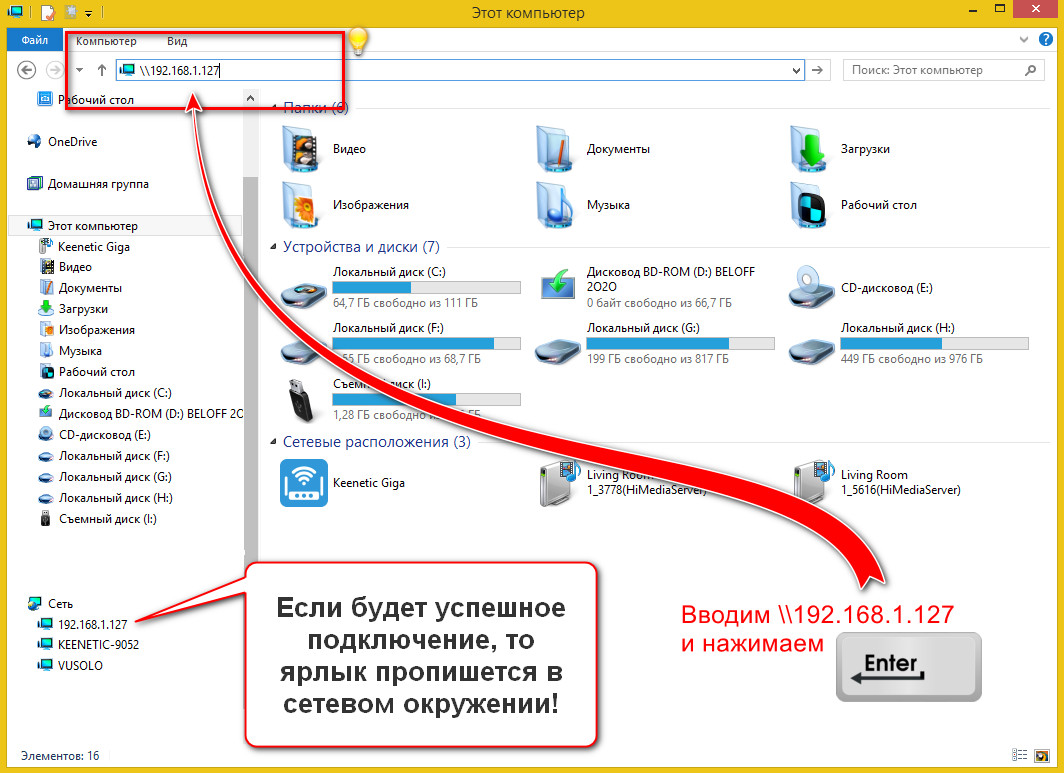Open 192.168.1.127 under Сеть
This screenshot has width=1064, height=773.
coord(83,624)
